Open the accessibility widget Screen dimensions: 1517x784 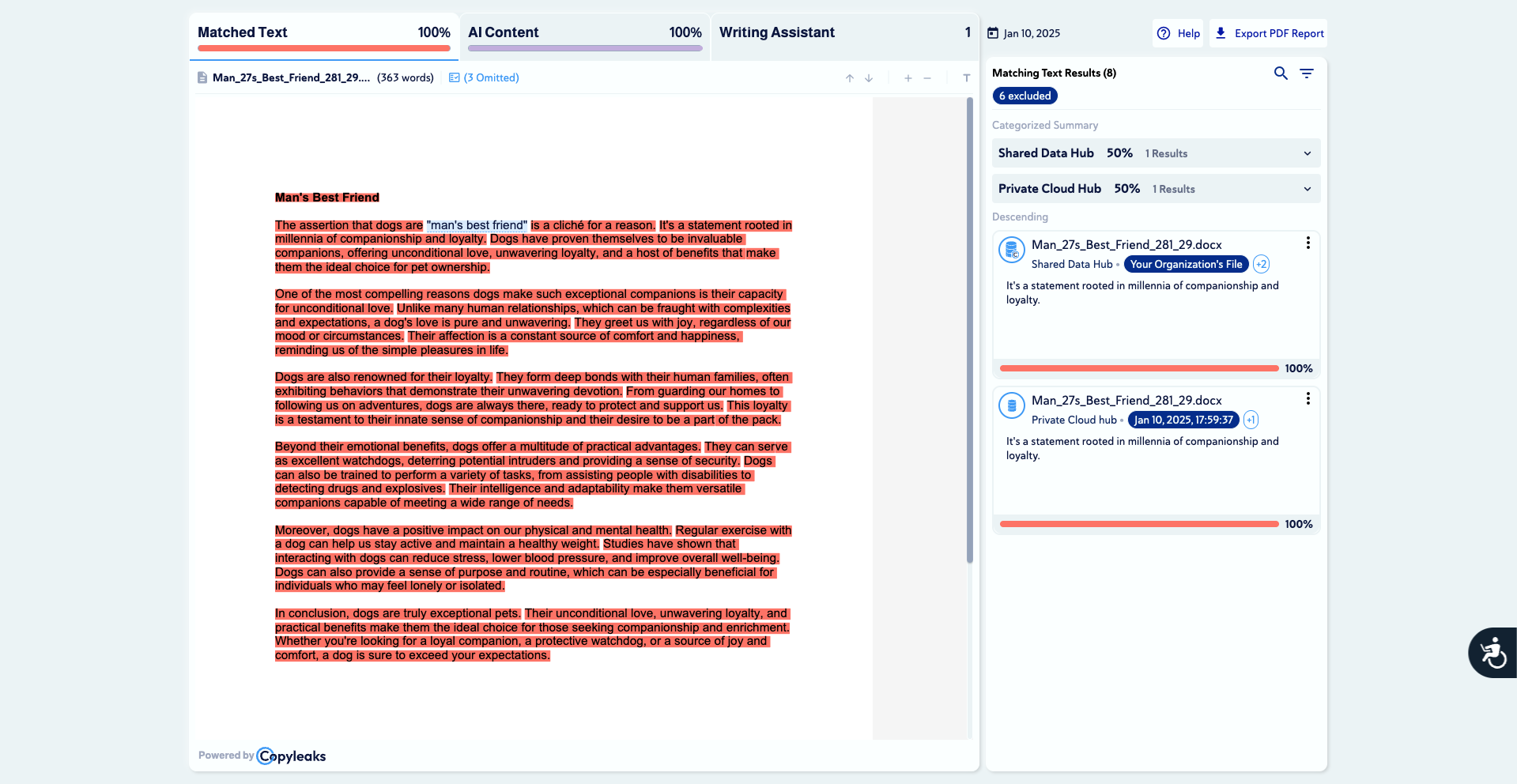coord(1492,653)
